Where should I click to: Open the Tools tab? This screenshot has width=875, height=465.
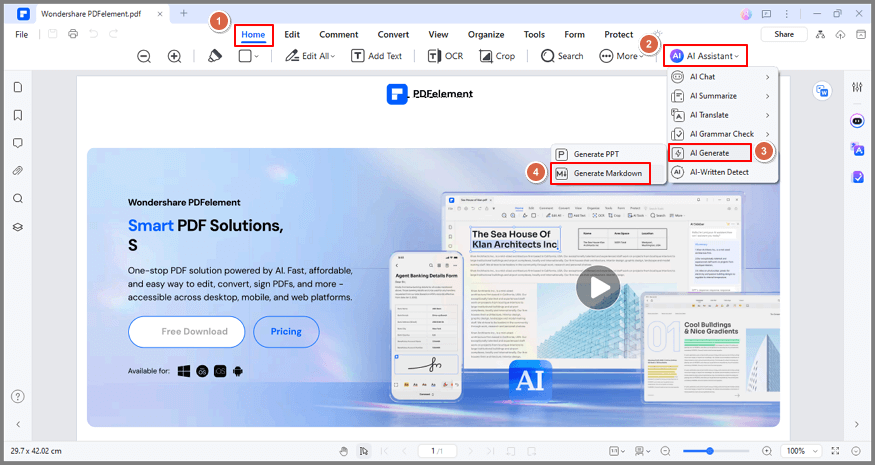[534, 35]
